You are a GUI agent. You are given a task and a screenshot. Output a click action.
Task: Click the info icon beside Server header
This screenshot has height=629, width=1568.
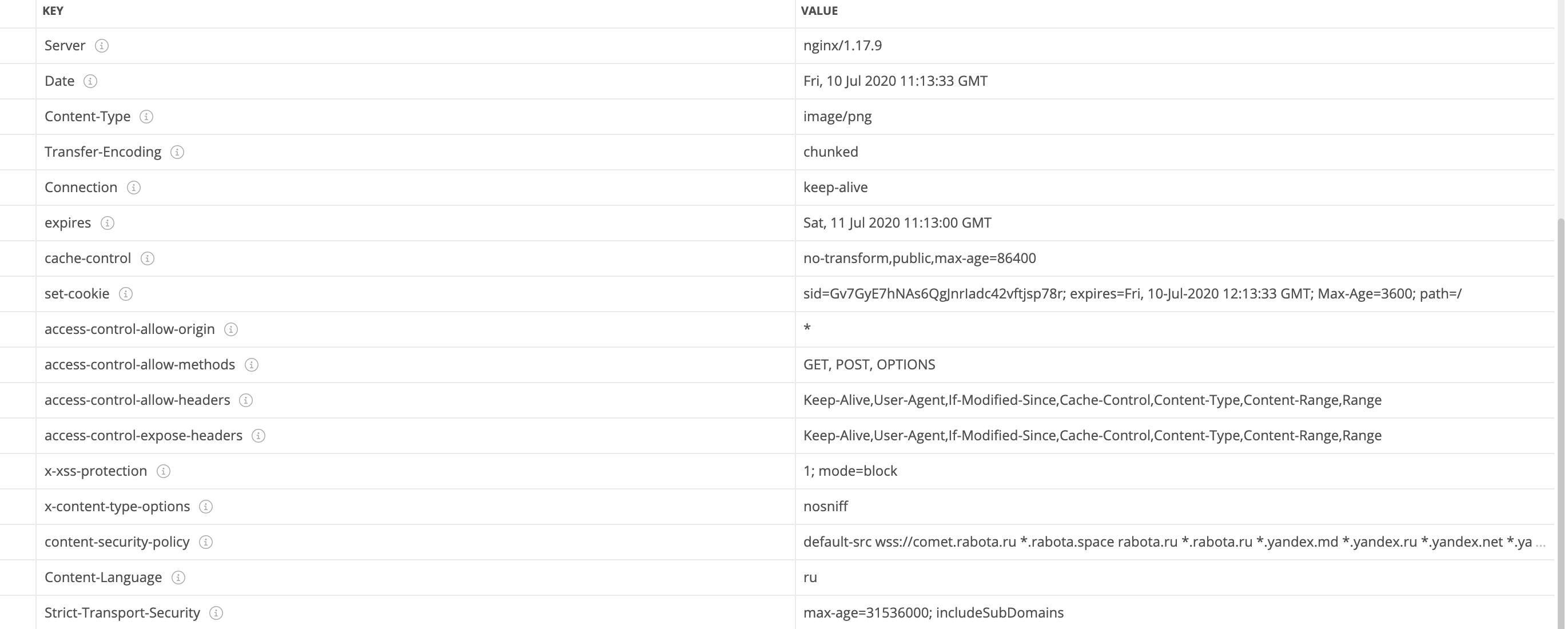pyautogui.click(x=102, y=46)
